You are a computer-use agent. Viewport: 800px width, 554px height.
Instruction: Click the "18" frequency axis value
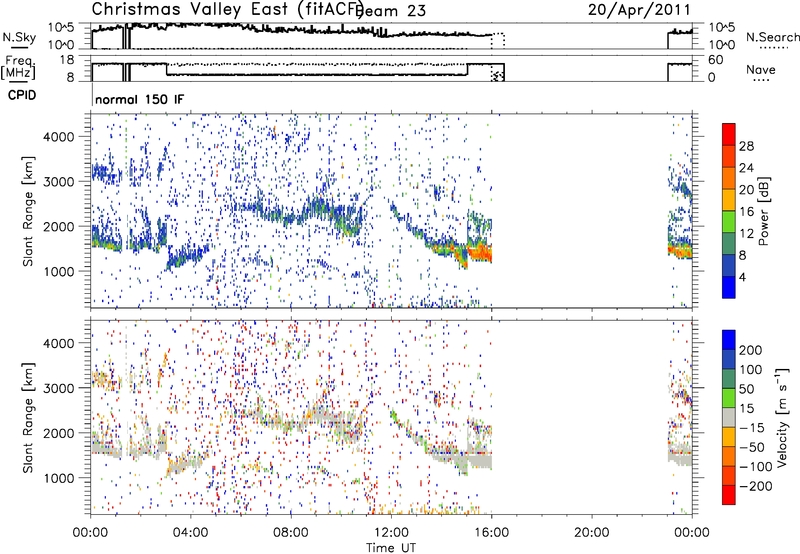67,60
